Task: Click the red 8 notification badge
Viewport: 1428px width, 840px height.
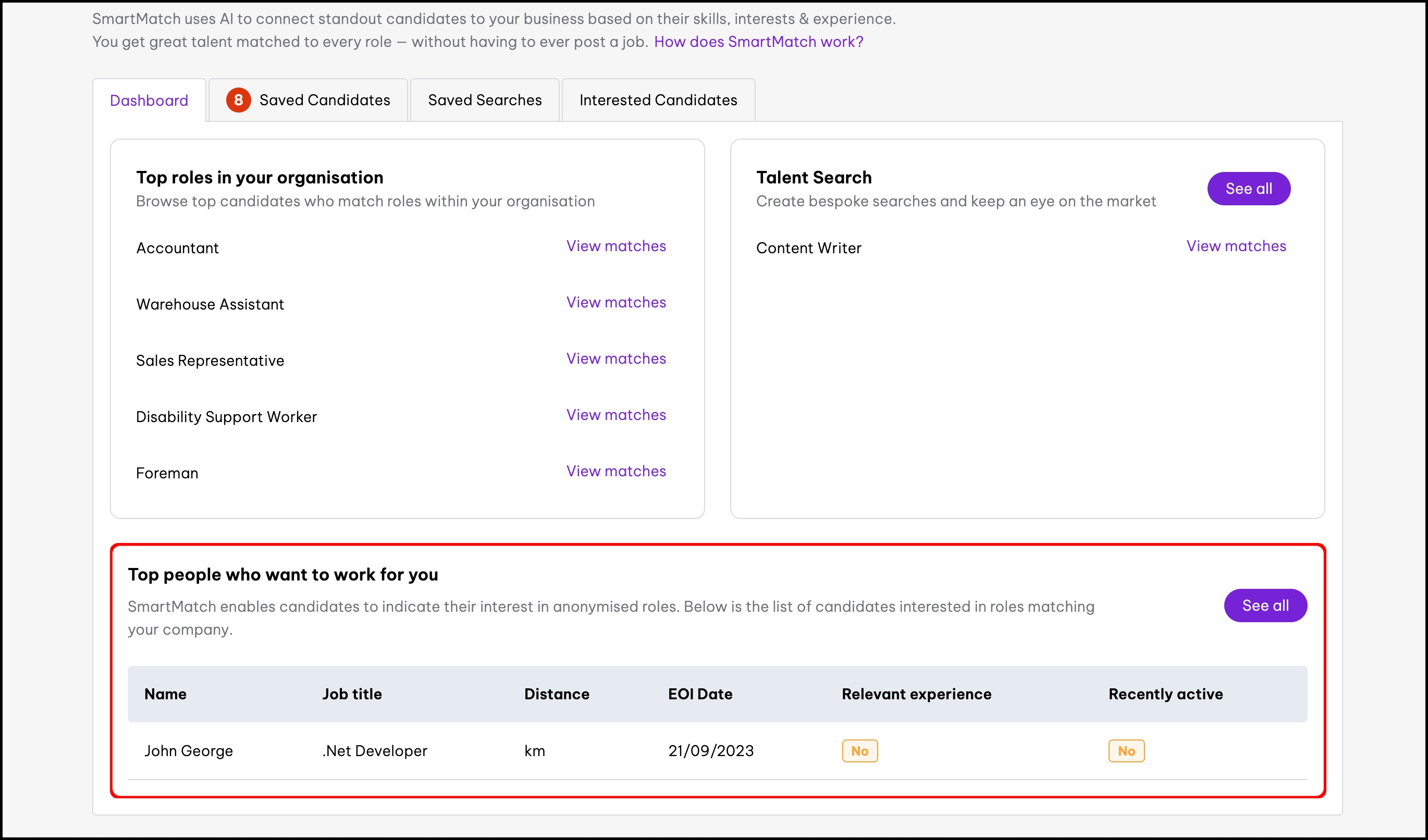Action: (239, 100)
